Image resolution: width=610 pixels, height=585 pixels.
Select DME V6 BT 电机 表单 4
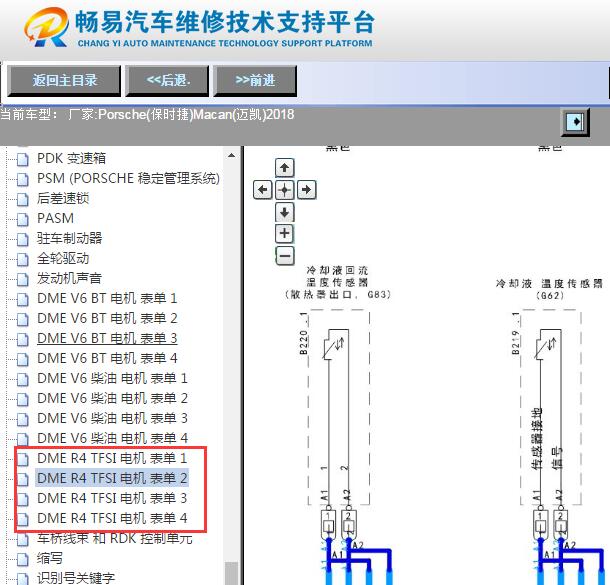click(107, 358)
